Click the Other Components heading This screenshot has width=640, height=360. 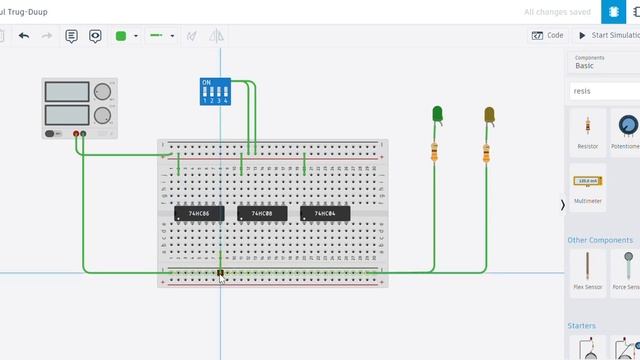[x=600, y=240]
